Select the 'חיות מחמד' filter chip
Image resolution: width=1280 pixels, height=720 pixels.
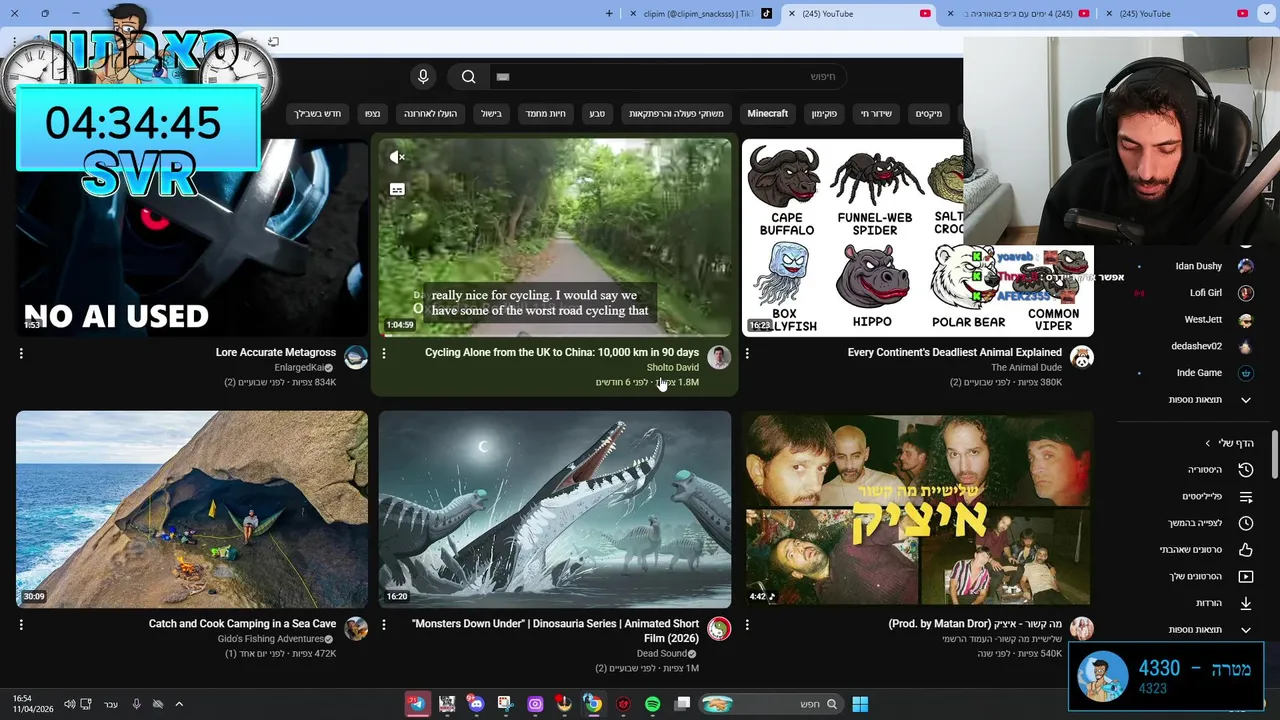(546, 114)
